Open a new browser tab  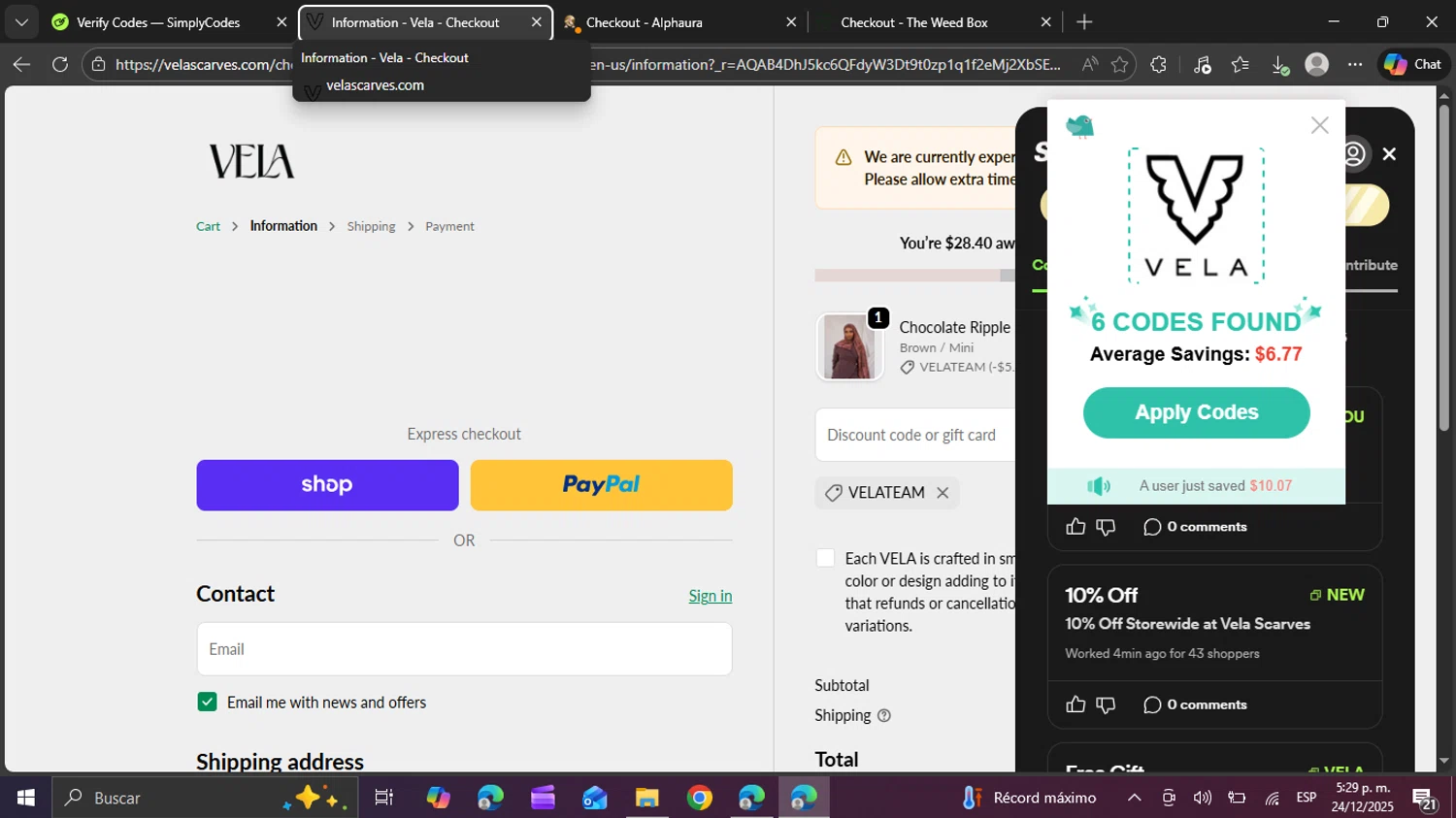1084,22
